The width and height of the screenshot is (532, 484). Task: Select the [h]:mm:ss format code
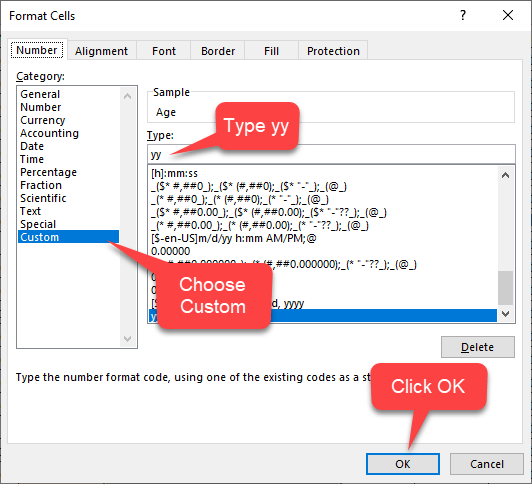click(x=174, y=173)
